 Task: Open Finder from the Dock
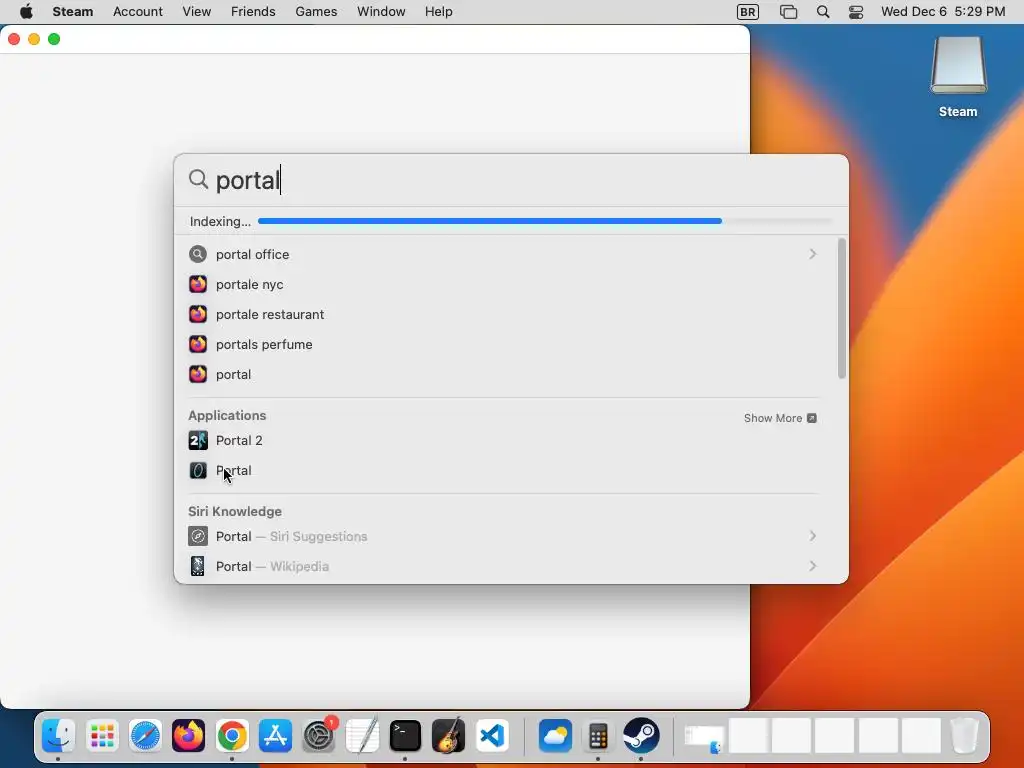[x=59, y=736]
